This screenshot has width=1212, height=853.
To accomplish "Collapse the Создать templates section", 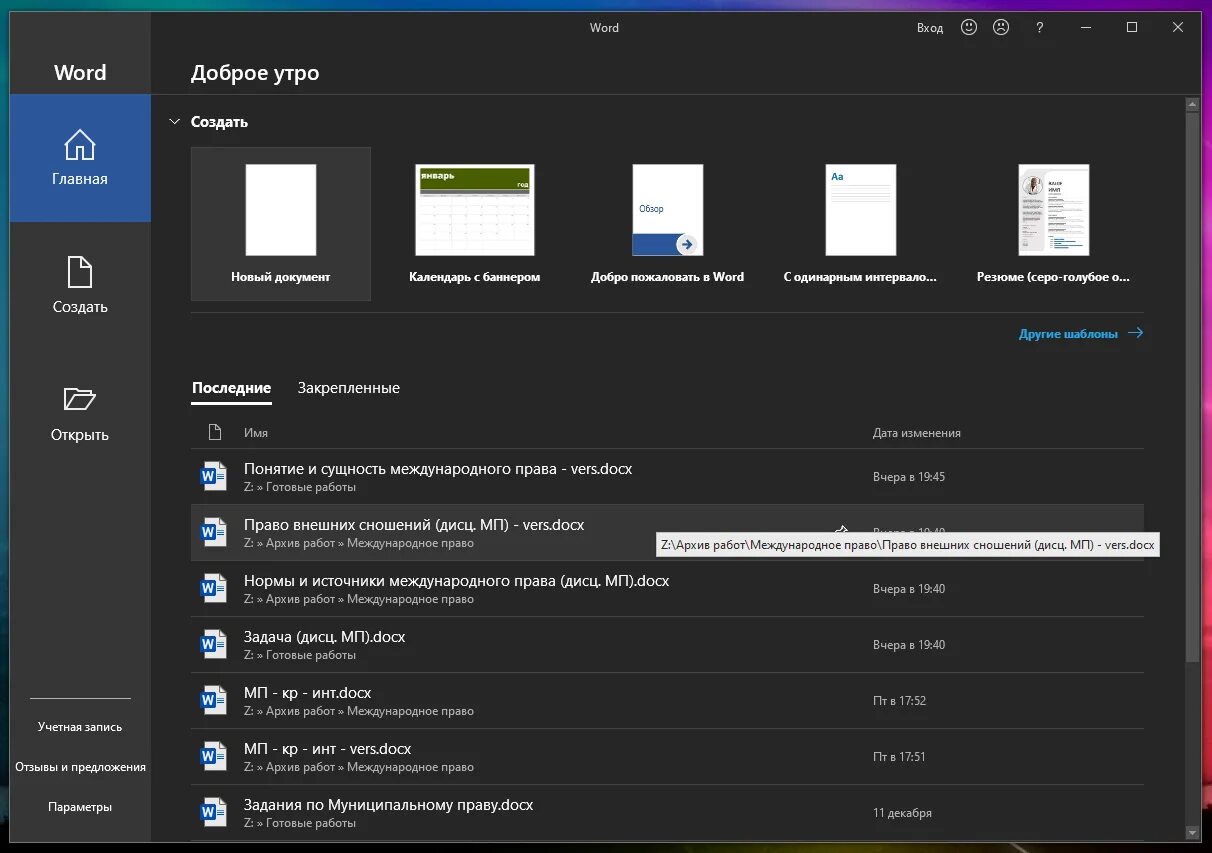I will 174,122.
